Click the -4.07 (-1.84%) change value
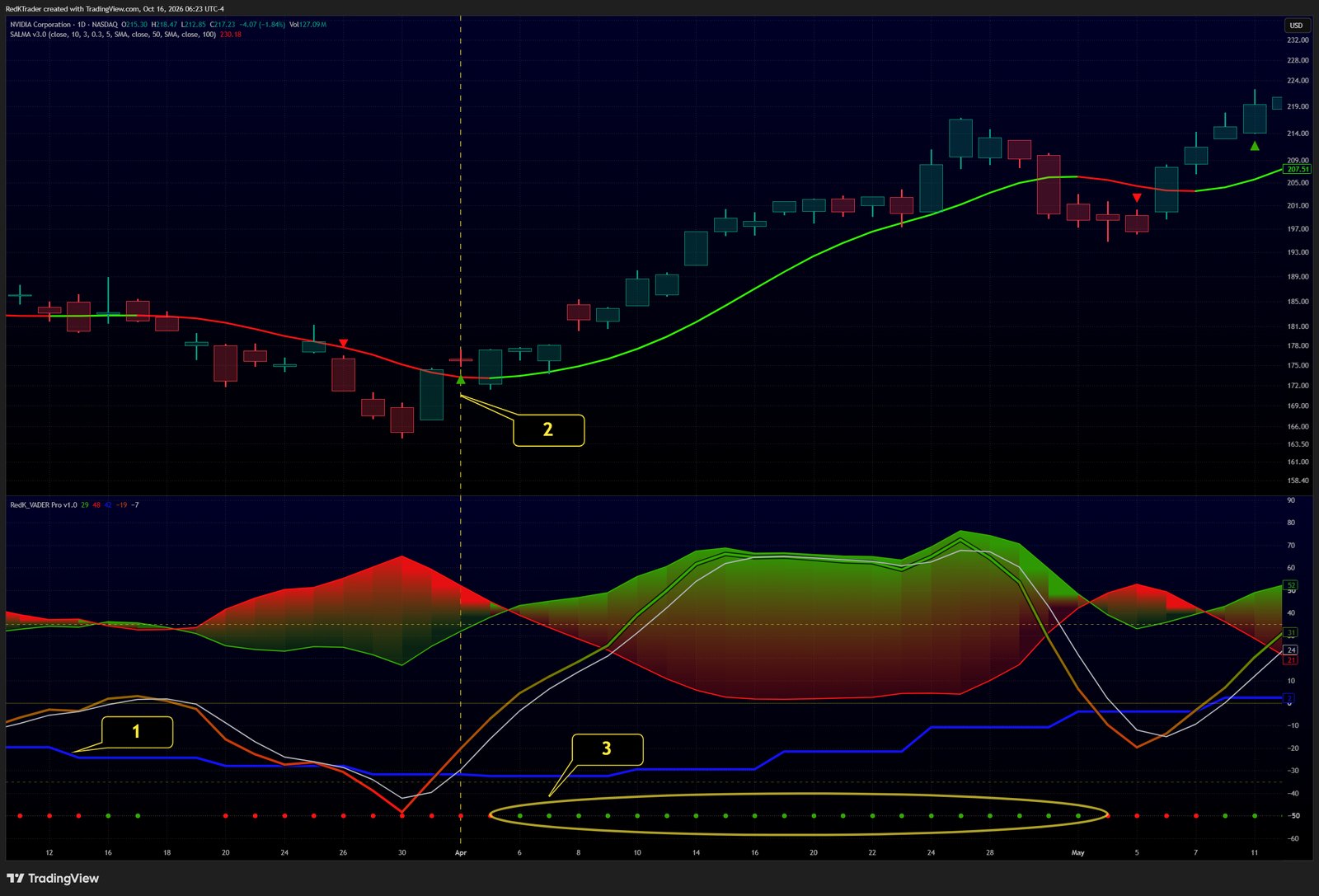Viewport: 1319px width, 896px height. [x=262, y=25]
